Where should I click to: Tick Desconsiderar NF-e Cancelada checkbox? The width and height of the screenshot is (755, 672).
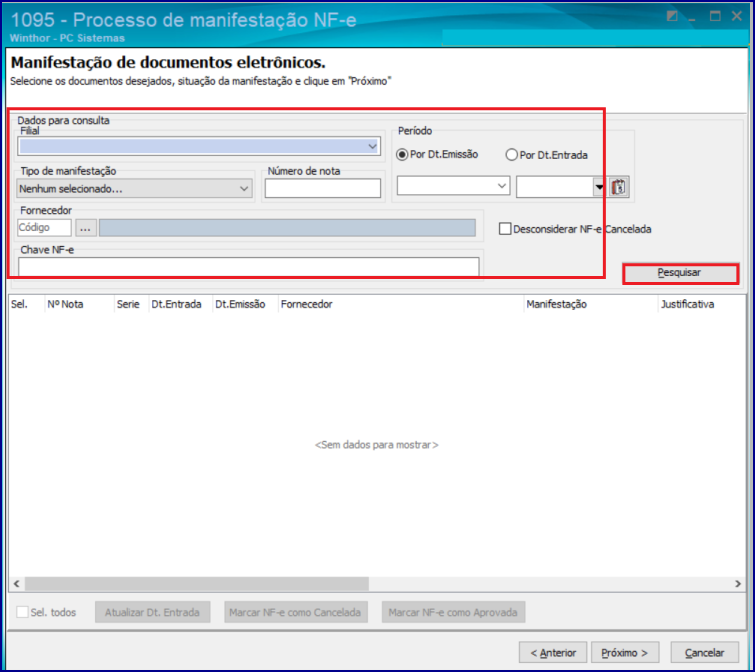point(505,229)
